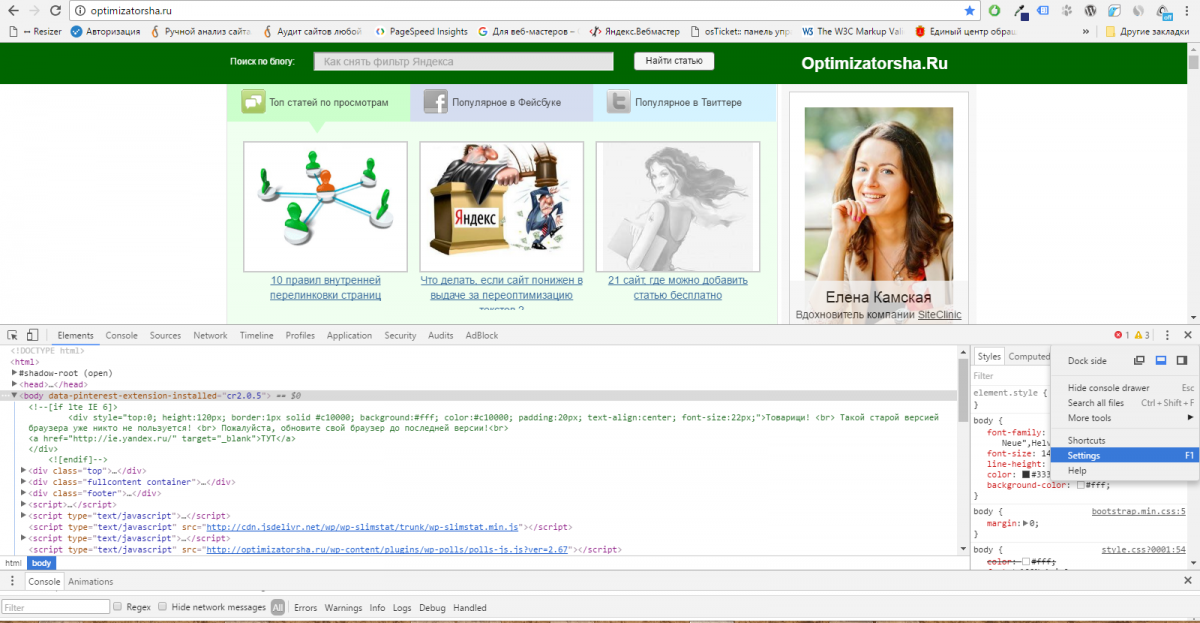Undock DevTools into separate window icon

pos(1139,360)
